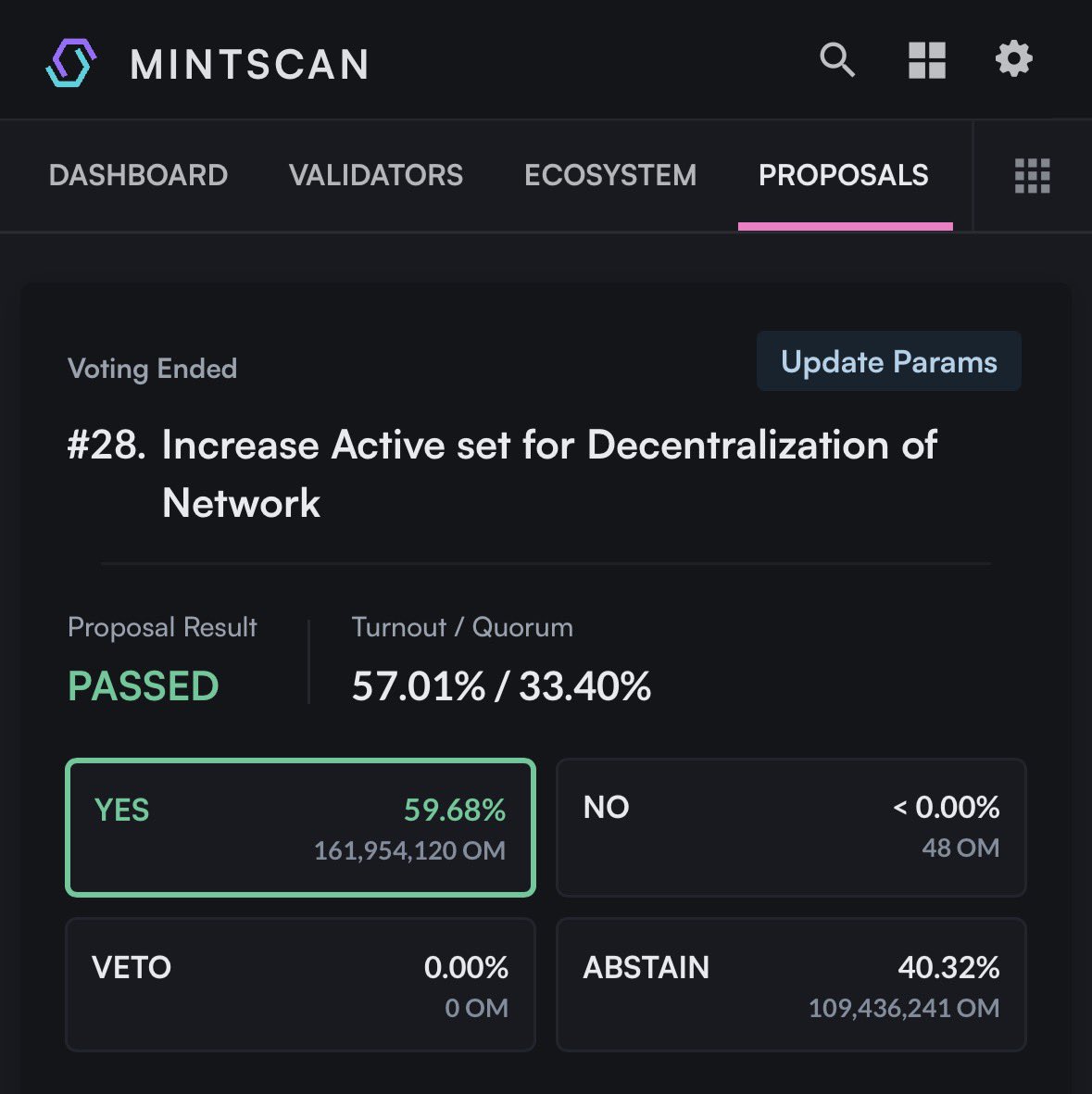Go to the Validators tab
The height and width of the screenshot is (1094, 1092).
click(x=376, y=175)
